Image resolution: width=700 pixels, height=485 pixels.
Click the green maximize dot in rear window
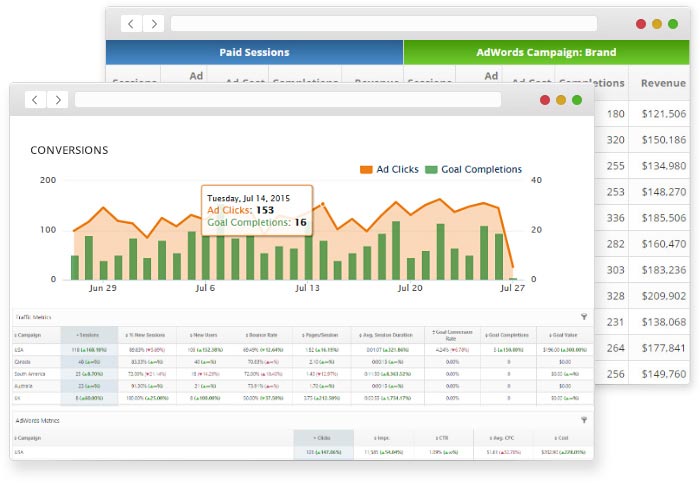click(673, 23)
